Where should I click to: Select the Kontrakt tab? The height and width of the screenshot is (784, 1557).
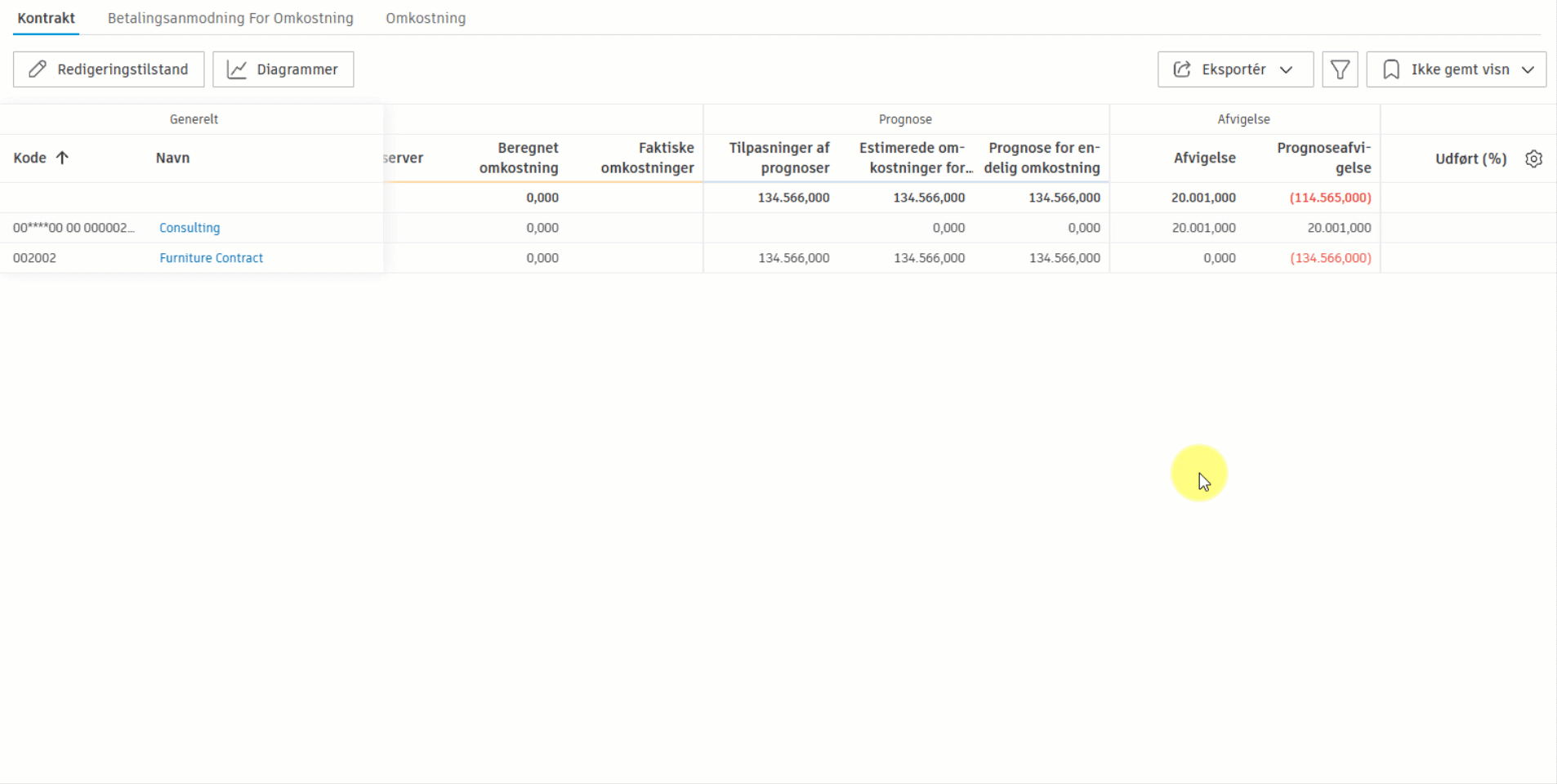(x=46, y=18)
